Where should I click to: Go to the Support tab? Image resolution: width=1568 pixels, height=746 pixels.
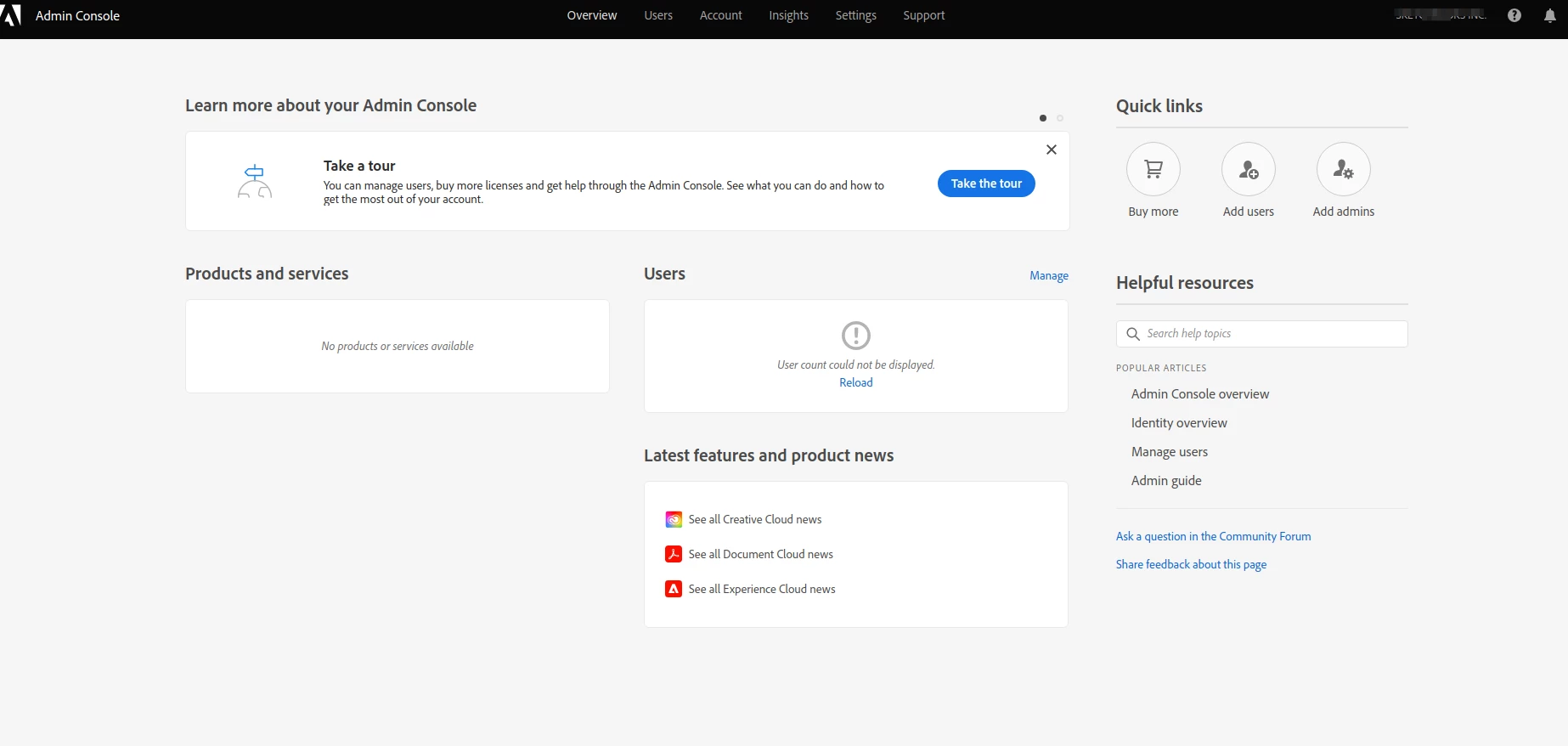[x=924, y=15]
